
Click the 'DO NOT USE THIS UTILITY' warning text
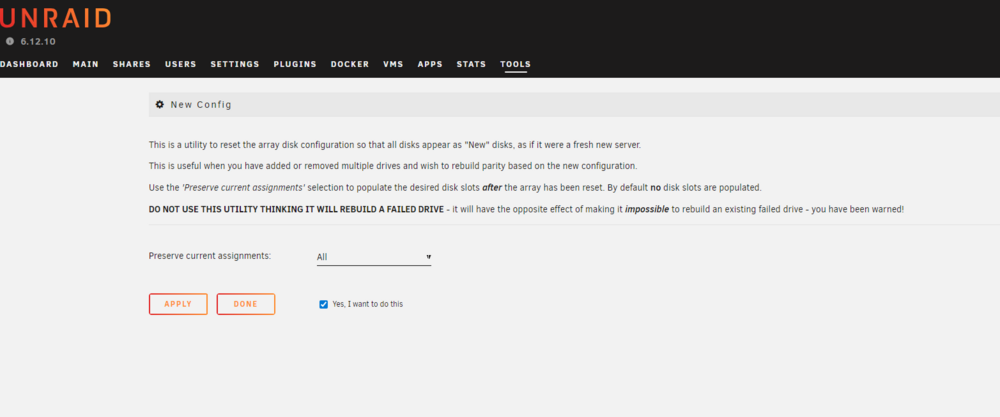coord(296,209)
